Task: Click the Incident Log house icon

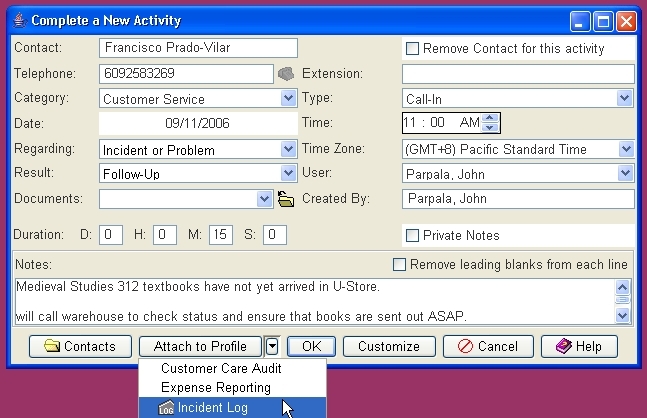Action: (x=166, y=408)
